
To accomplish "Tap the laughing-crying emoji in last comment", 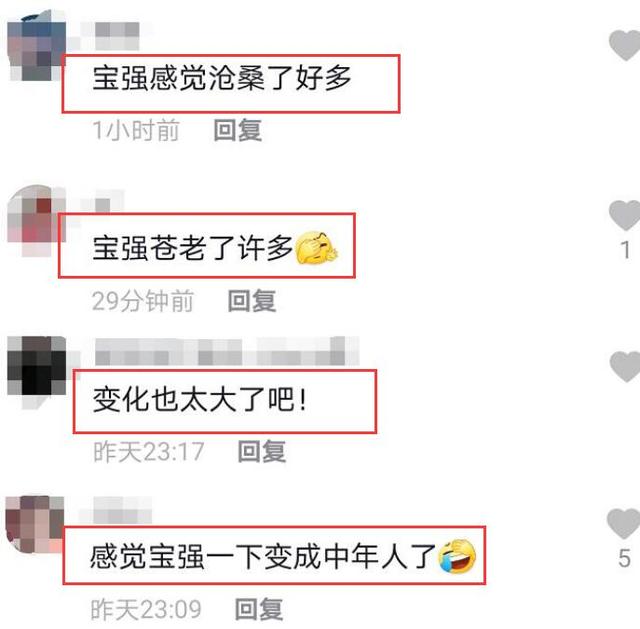I will click(457, 556).
